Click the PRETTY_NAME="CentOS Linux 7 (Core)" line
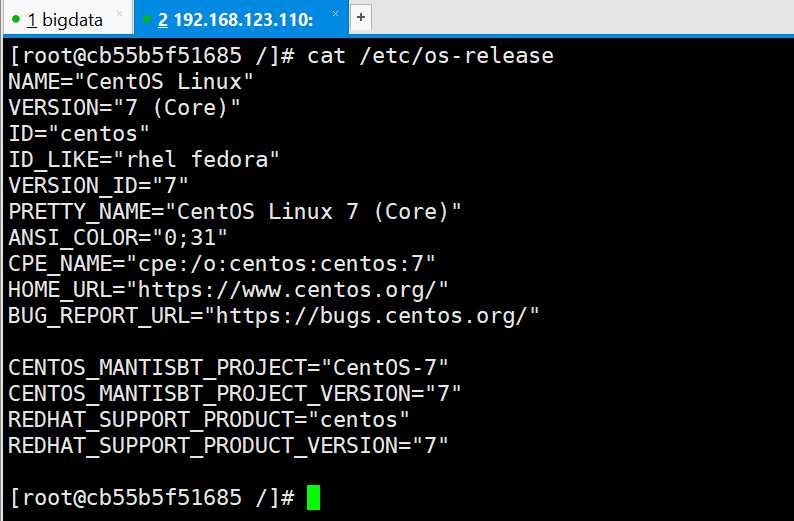The height and width of the screenshot is (521, 794). click(235, 212)
